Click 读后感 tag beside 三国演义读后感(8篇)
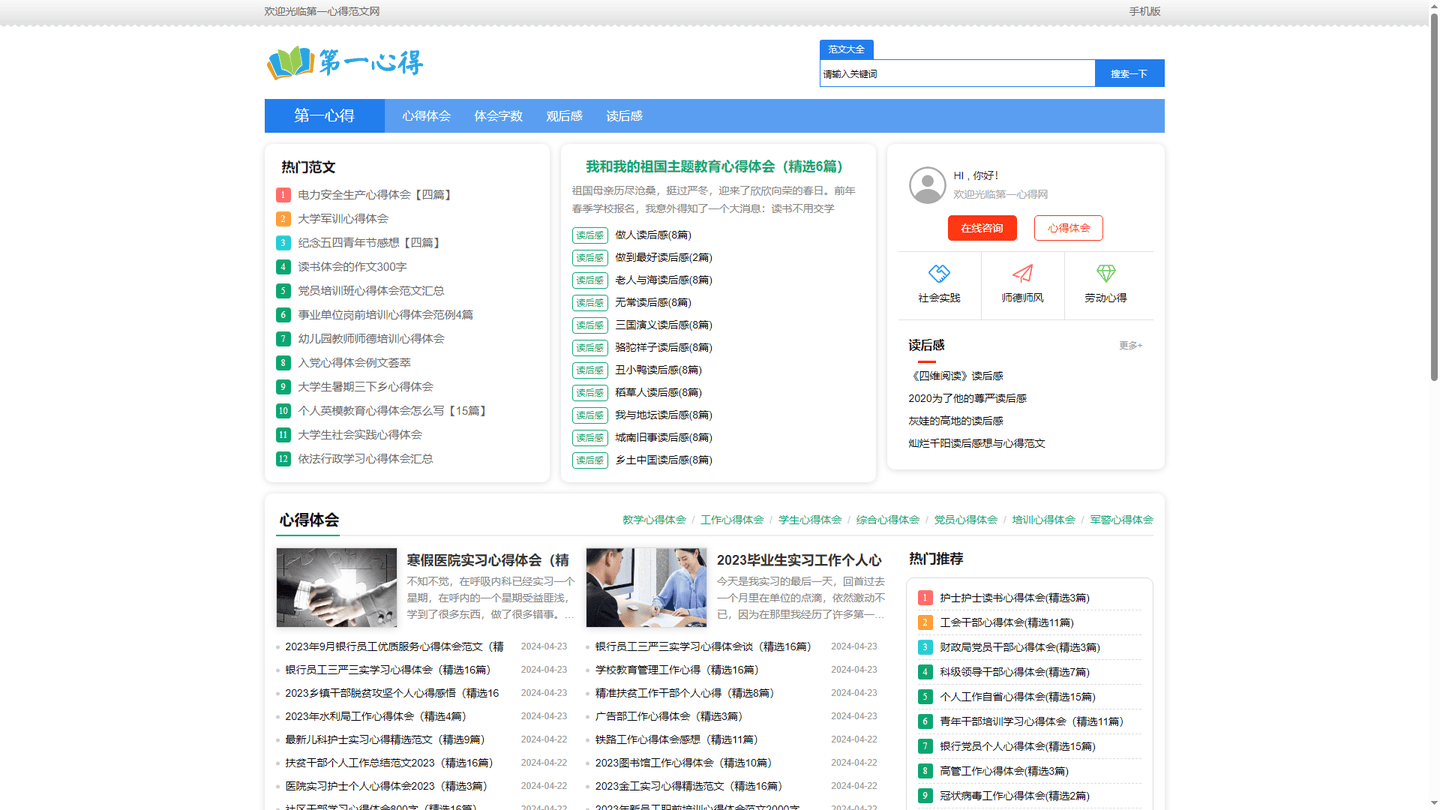This screenshot has height=810, width=1440. (590, 325)
